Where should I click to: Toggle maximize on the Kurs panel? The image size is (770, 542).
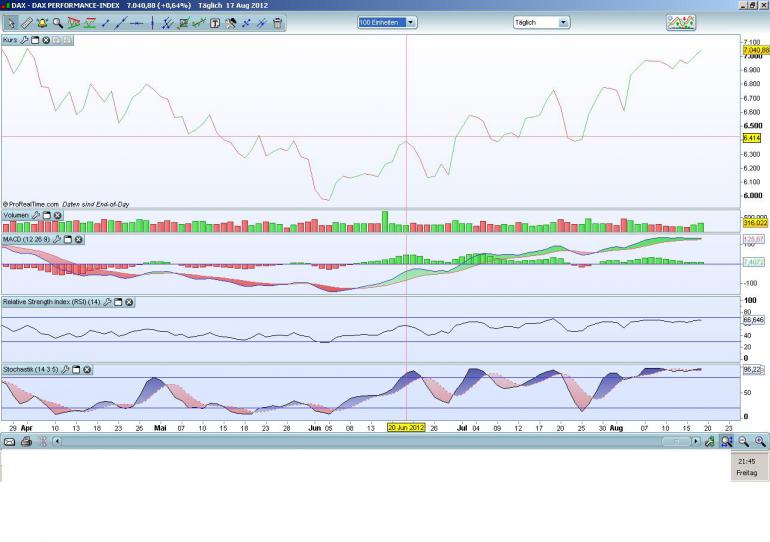tap(35, 40)
